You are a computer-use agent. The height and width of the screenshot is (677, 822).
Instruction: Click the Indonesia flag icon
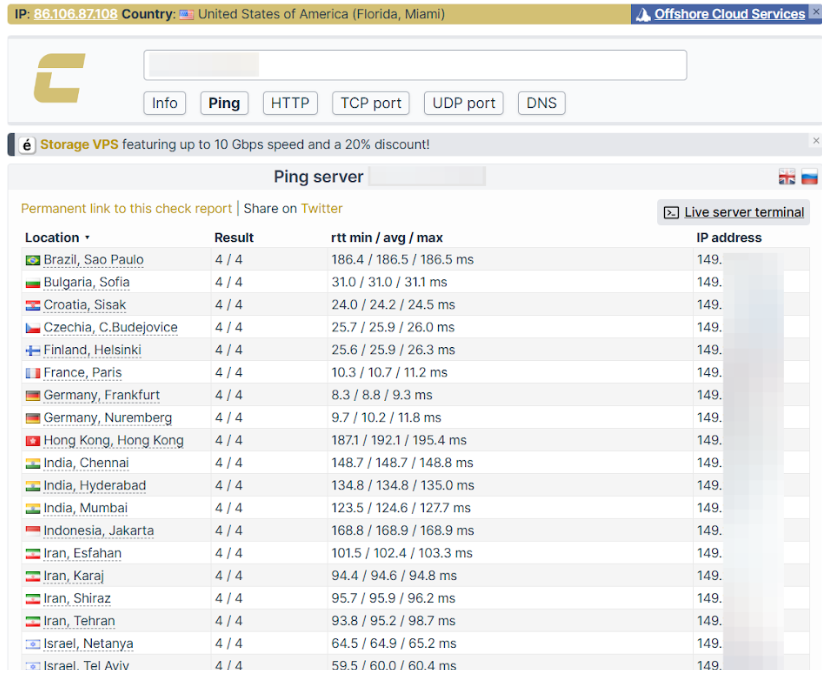click(33, 531)
